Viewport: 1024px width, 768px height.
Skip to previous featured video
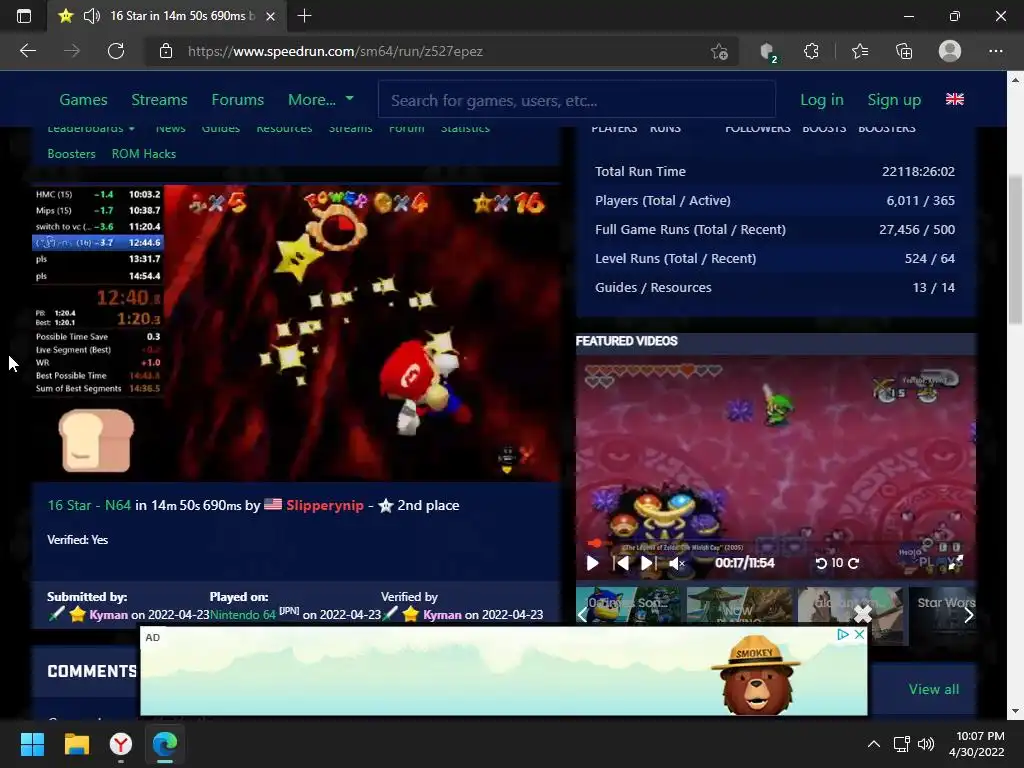[x=621, y=563]
